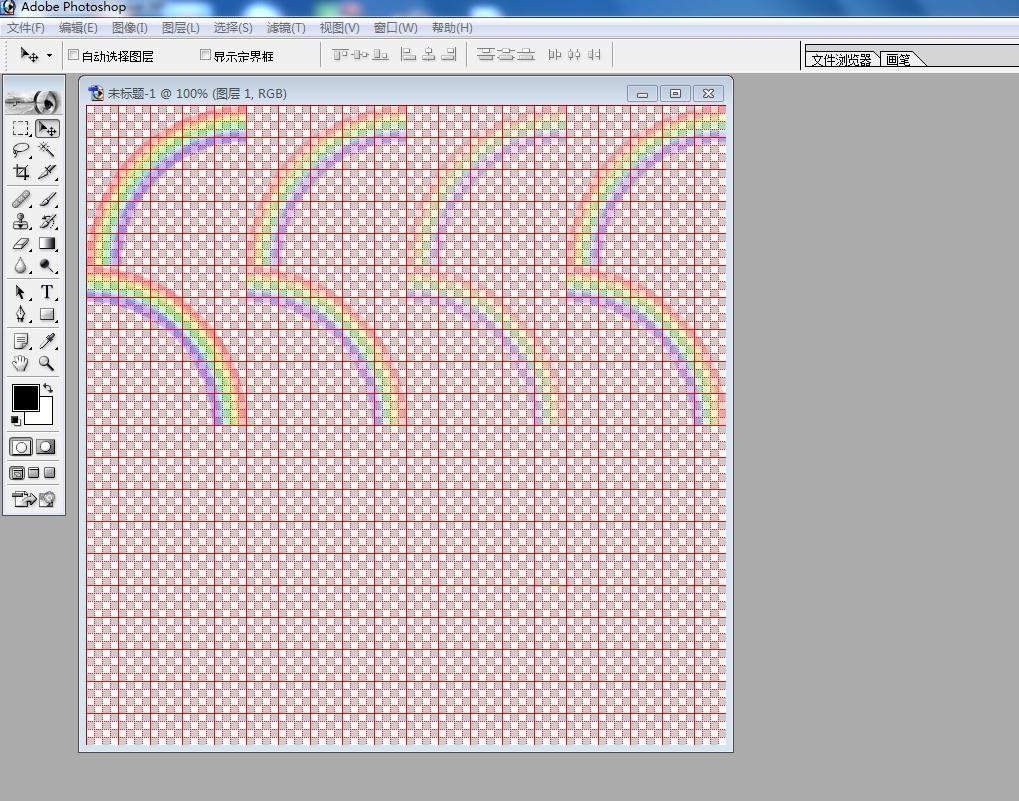Image resolution: width=1019 pixels, height=801 pixels.
Task: Select the Slice tool
Action: point(47,172)
